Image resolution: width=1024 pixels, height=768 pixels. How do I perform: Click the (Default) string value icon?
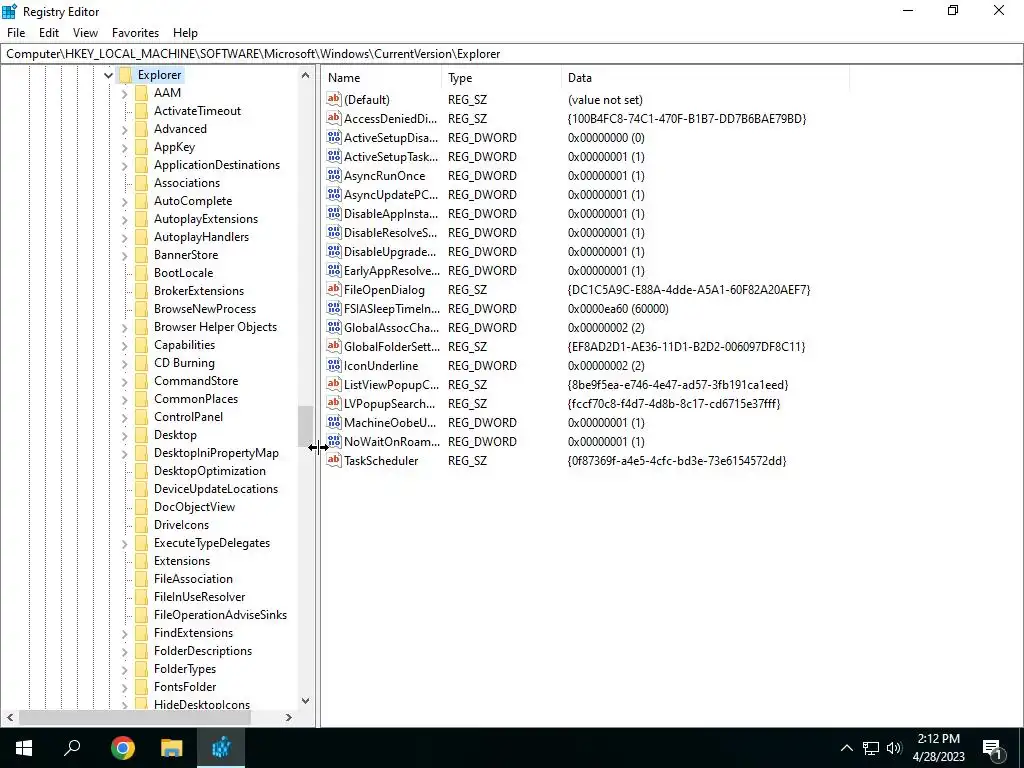(334, 99)
